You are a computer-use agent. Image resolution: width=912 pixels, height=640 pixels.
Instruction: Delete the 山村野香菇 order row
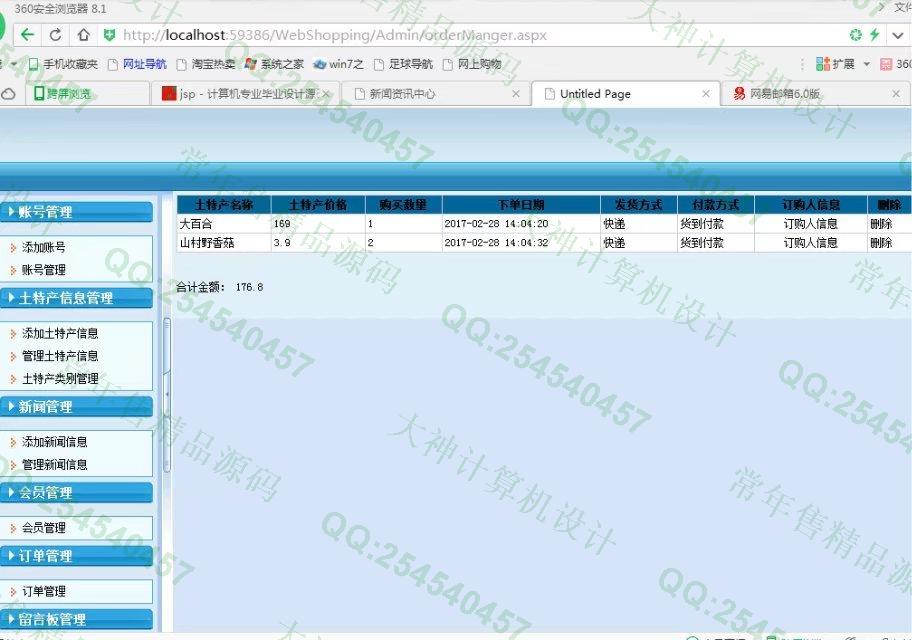[x=881, y=243]
